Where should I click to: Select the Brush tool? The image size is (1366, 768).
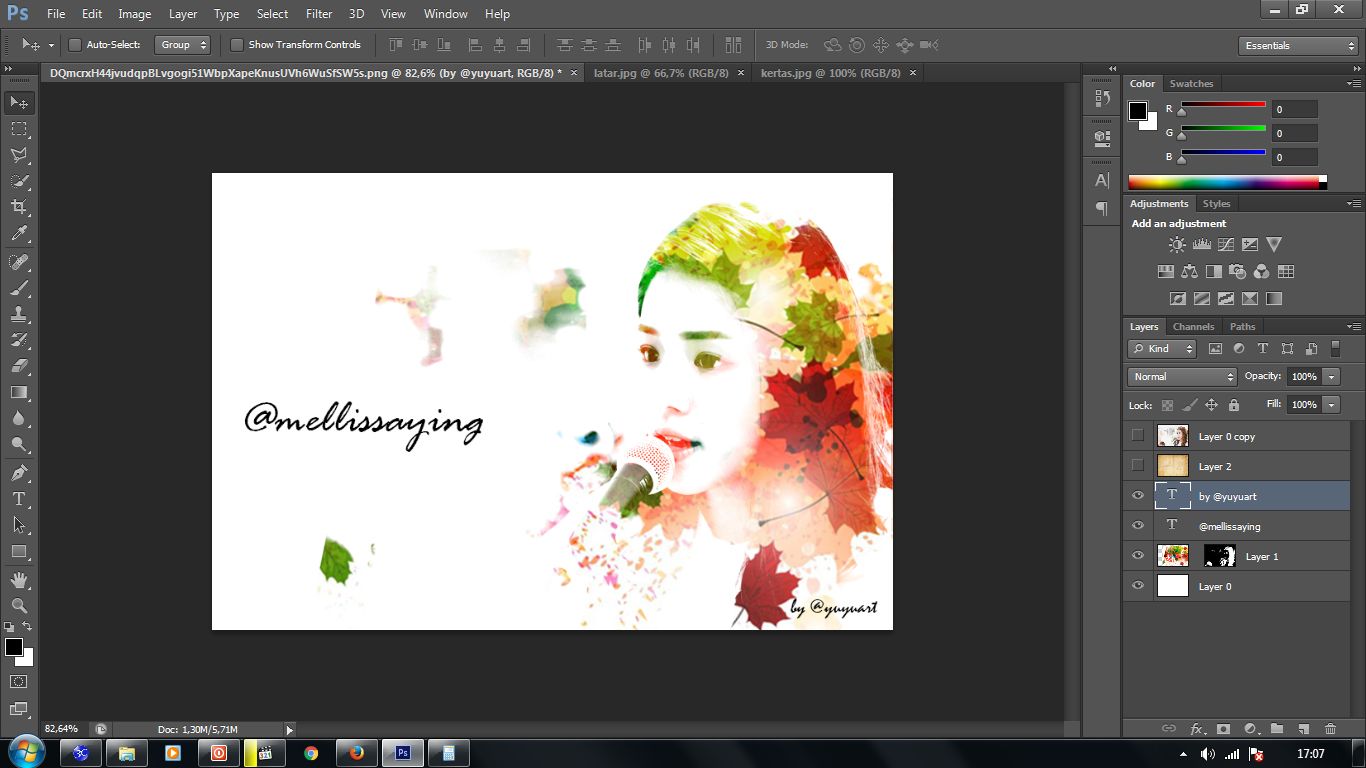tap(19, 288)
